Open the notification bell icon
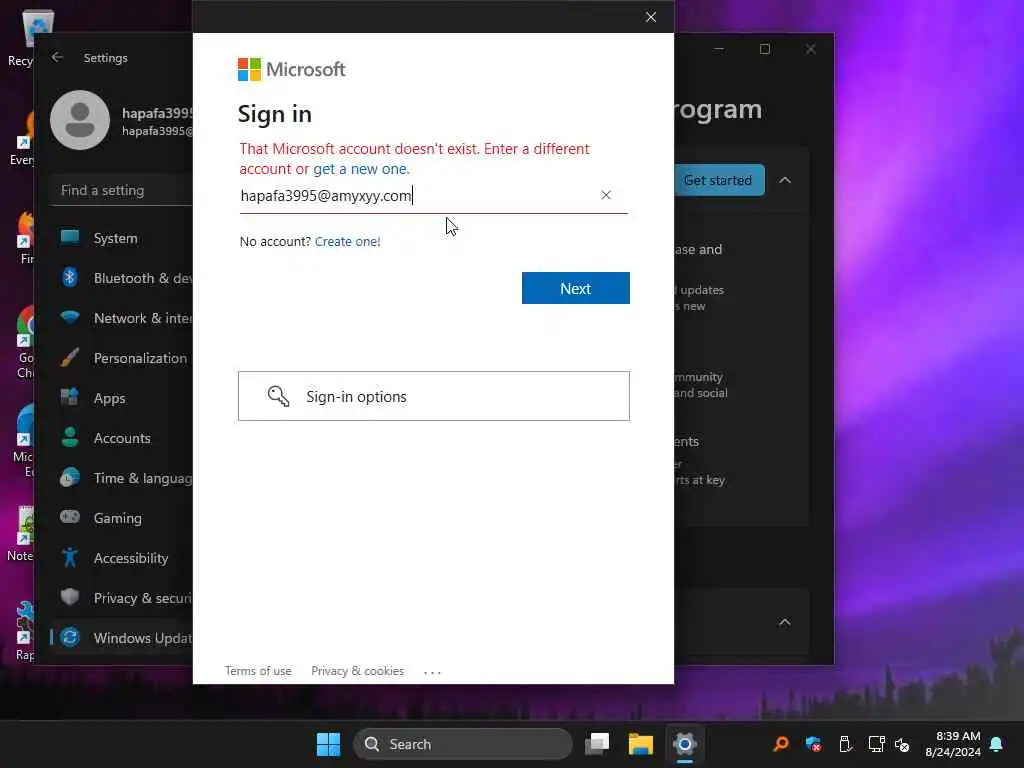The height and width of the screenshot is (768, 1024). pyautogui.click(x=996, y=744)
